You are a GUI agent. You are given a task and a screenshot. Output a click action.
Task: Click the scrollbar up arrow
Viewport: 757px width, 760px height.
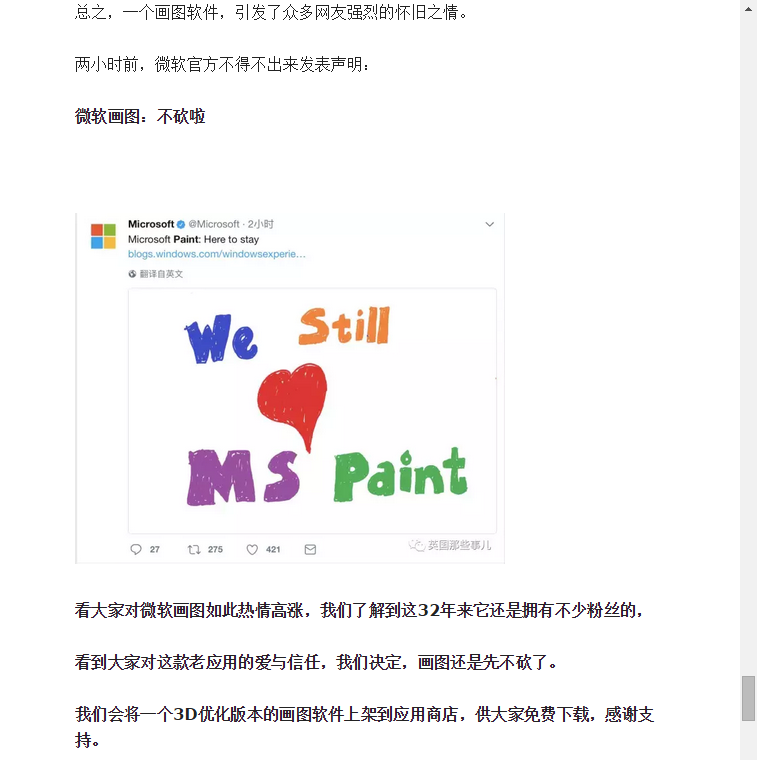click(748, 9)
